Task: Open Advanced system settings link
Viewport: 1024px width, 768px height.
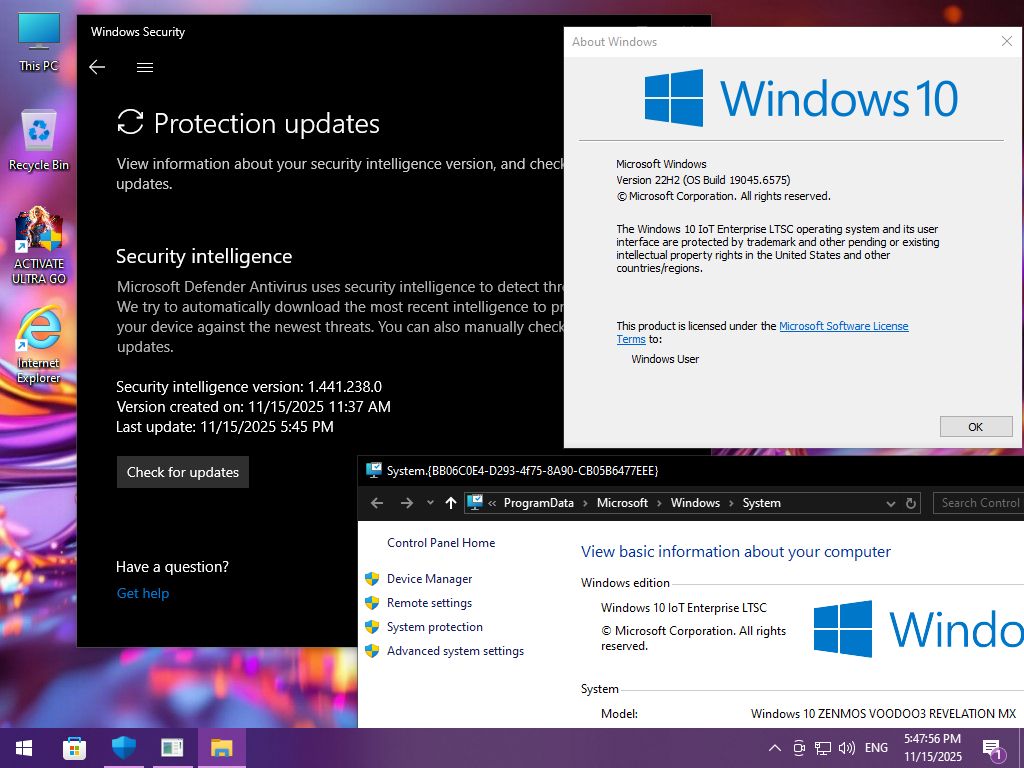Action: pos(455,651)
